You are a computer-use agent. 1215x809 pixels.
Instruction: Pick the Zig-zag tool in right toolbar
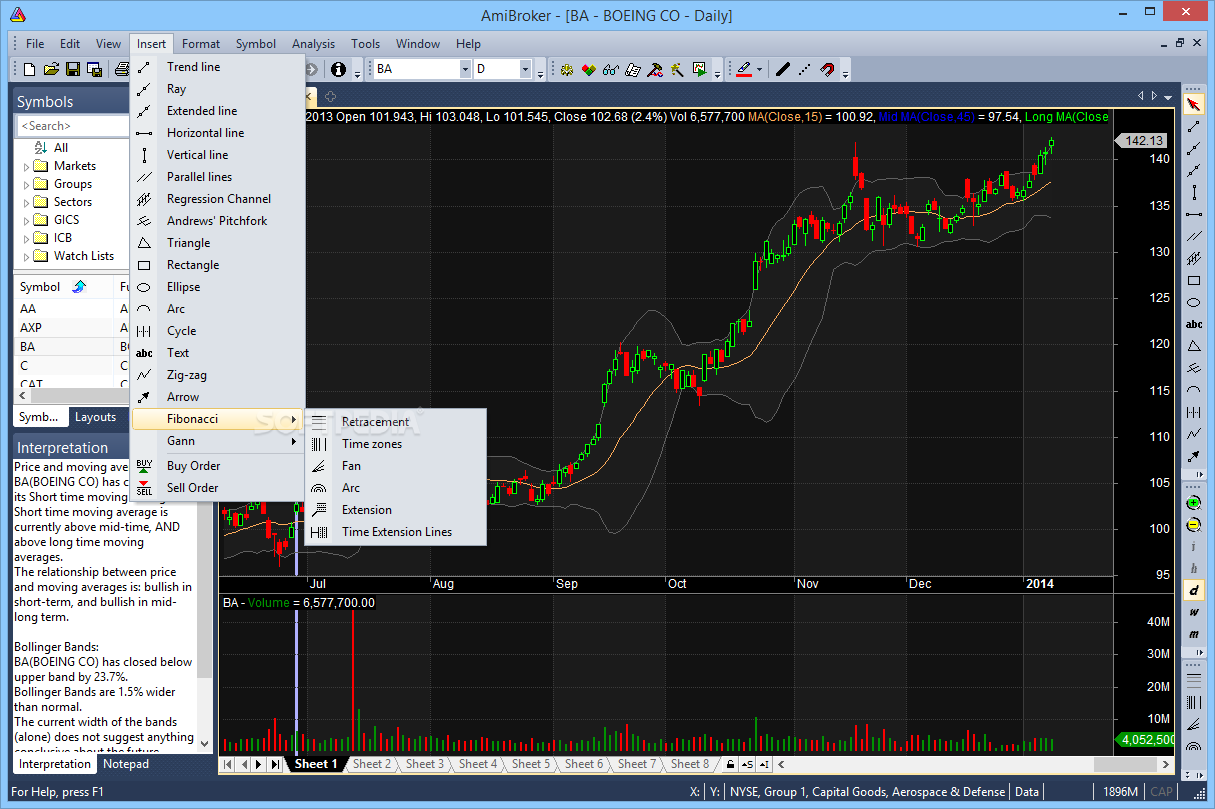tap(1194, 434)
